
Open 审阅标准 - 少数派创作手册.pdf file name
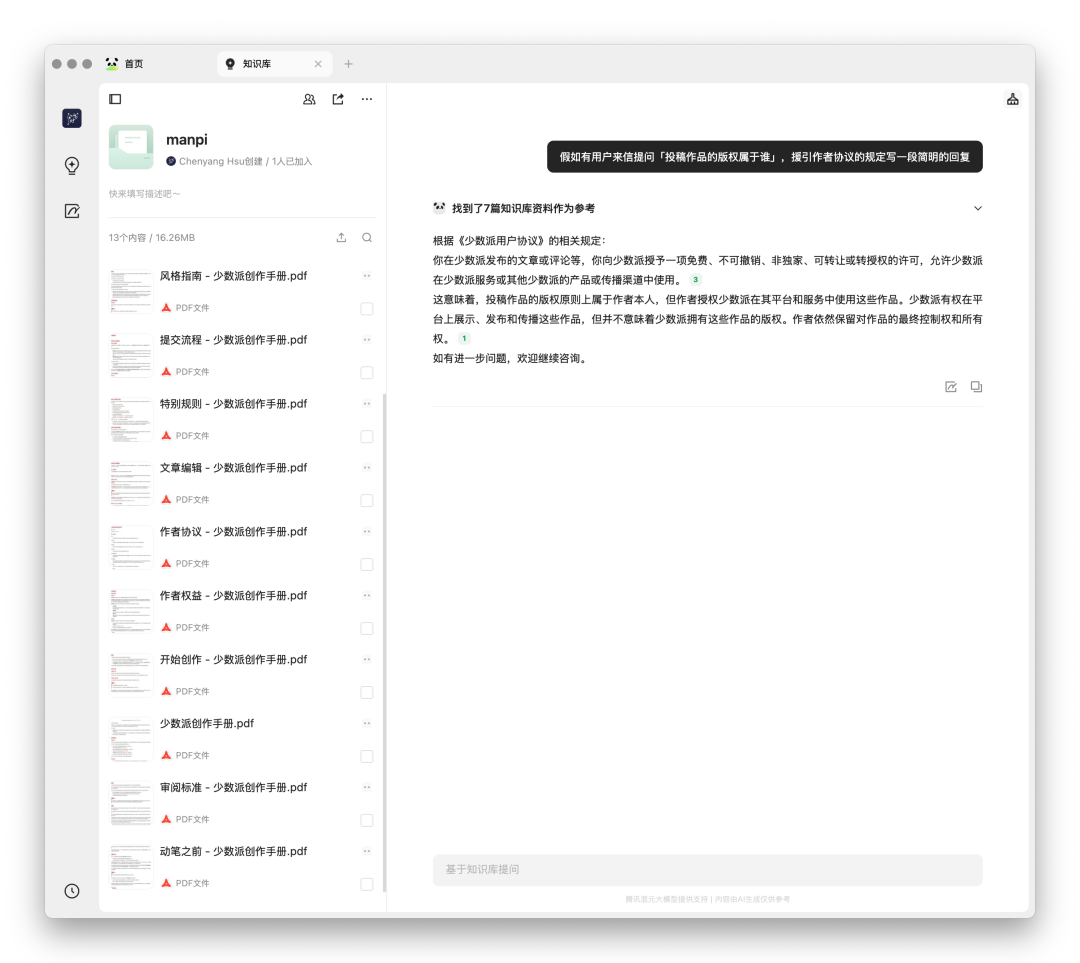(x=233, y=787)
